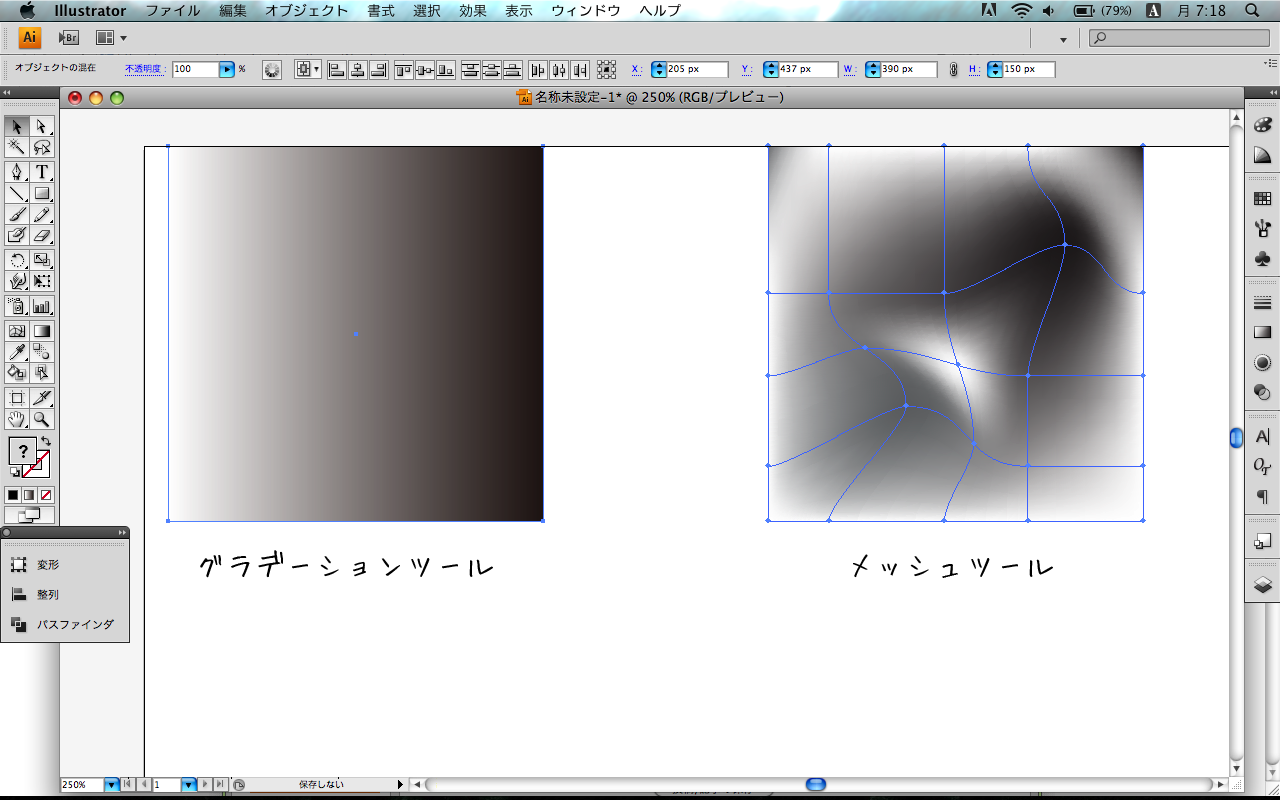Set fill mode to solid Color
Image resolution: width=1280 pixels, height=800 pixels.
pyautogui.click(x=13, y=495)
